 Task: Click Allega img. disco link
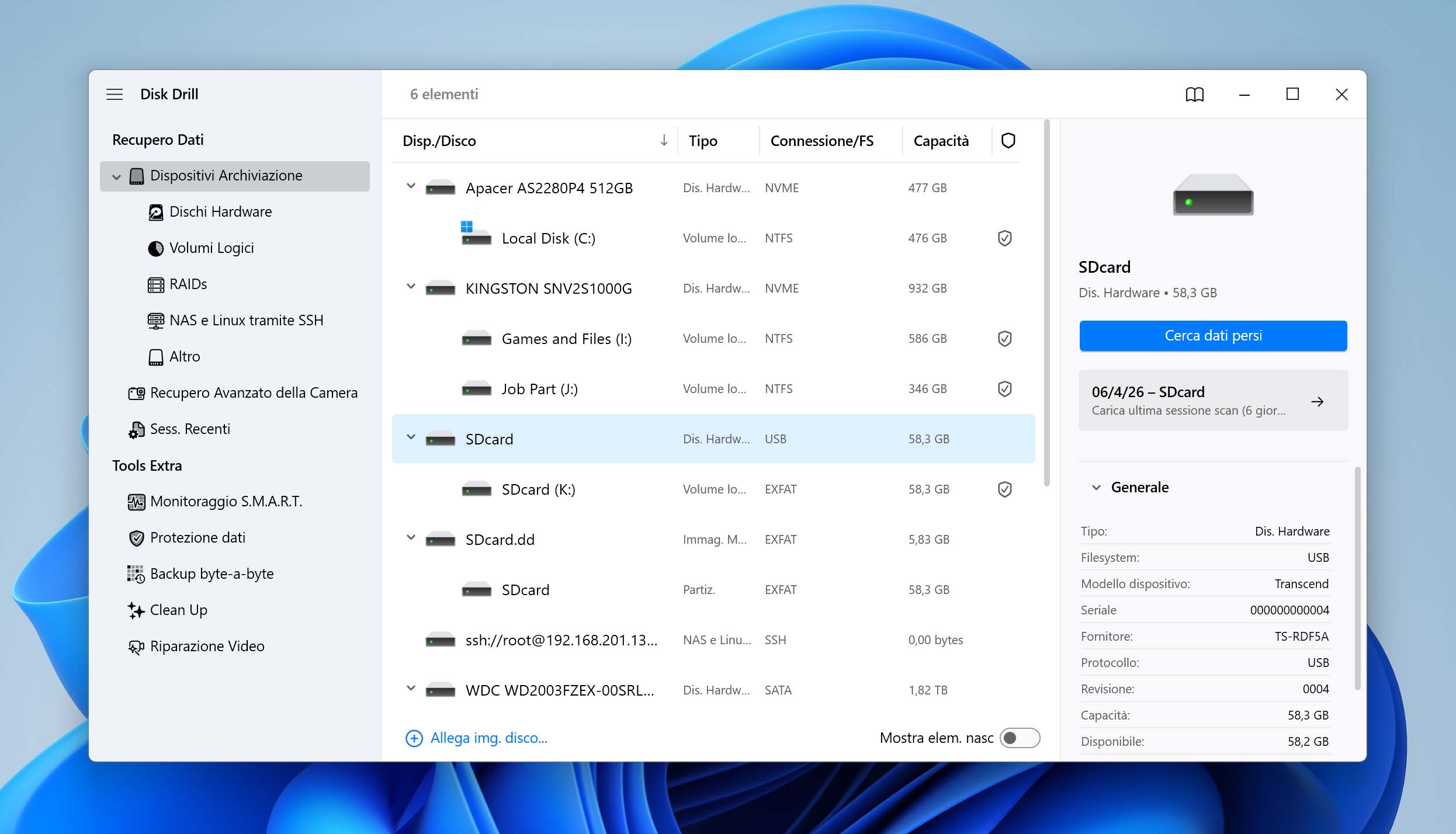tap(488, 738)
